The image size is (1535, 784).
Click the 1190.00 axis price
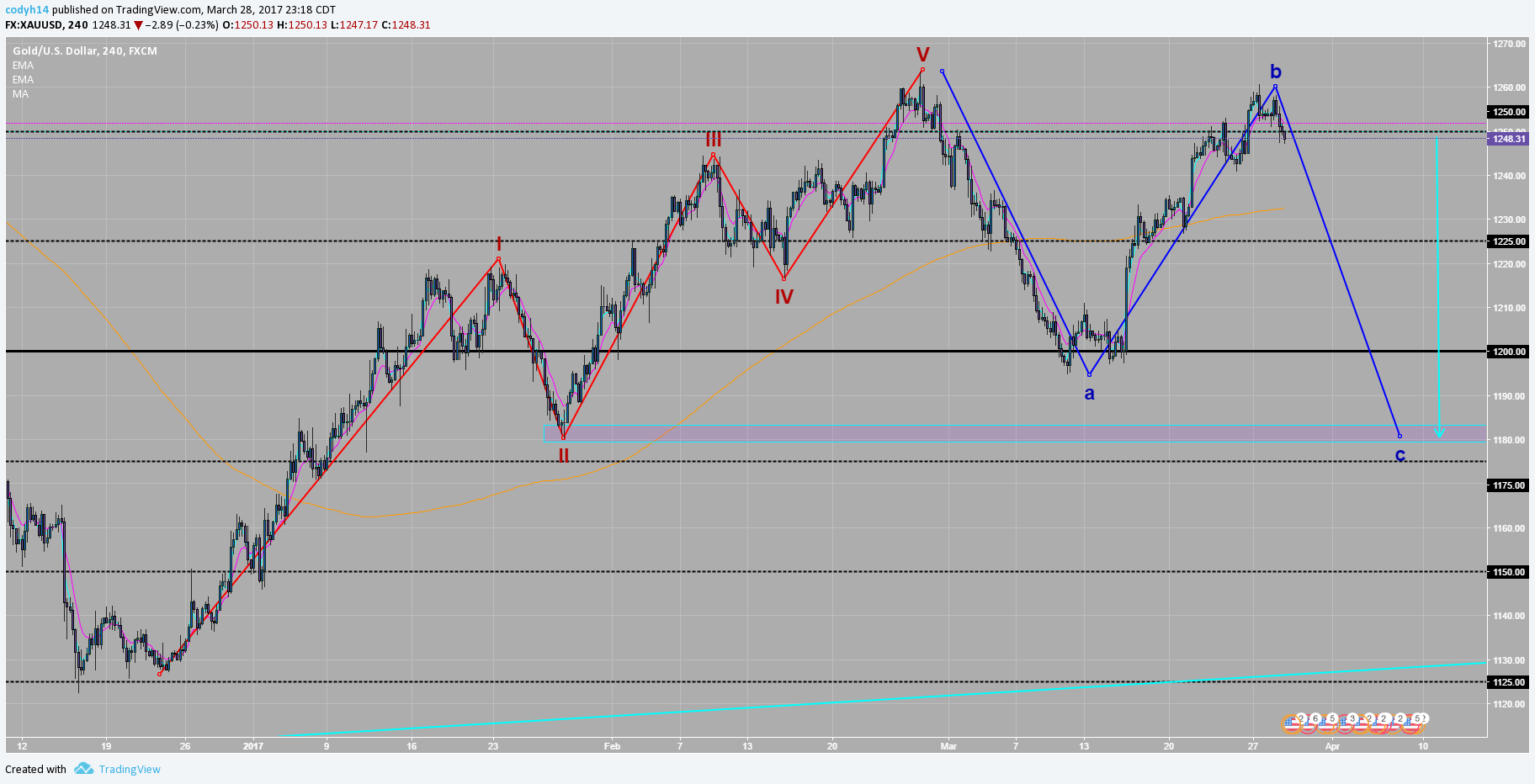coord(1509,396)
